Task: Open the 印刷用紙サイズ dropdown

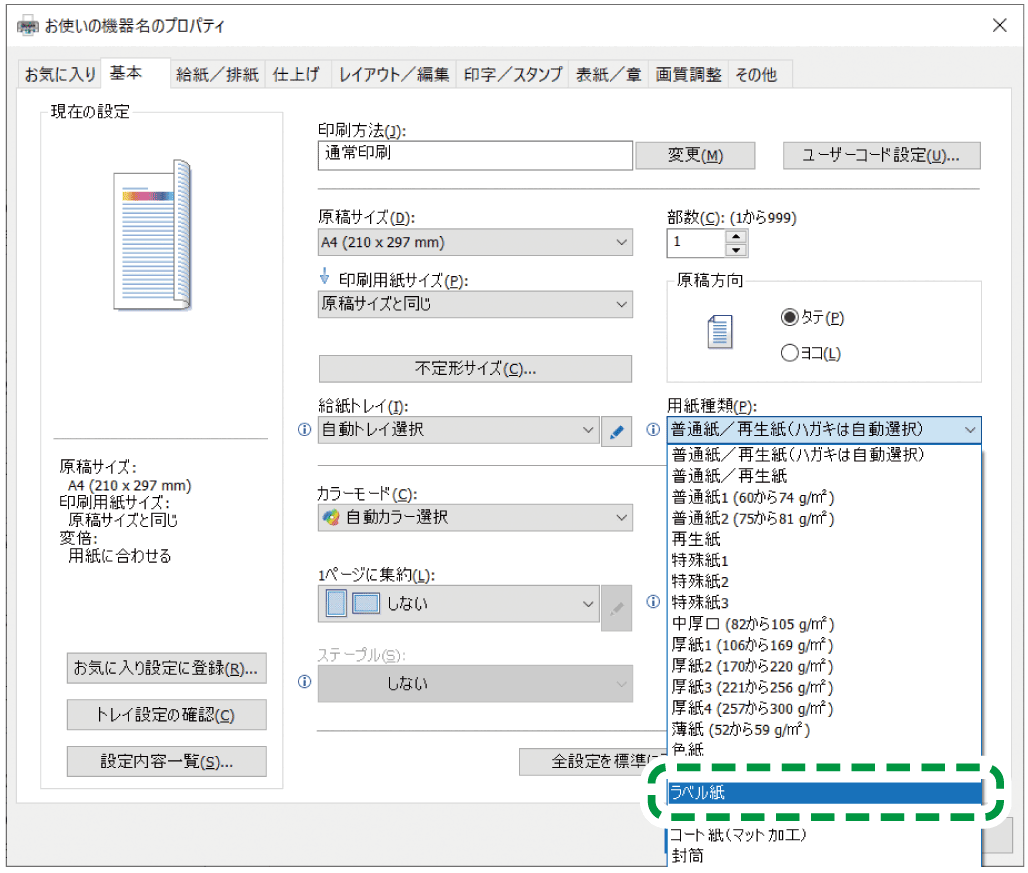Action: click(620, 304)
